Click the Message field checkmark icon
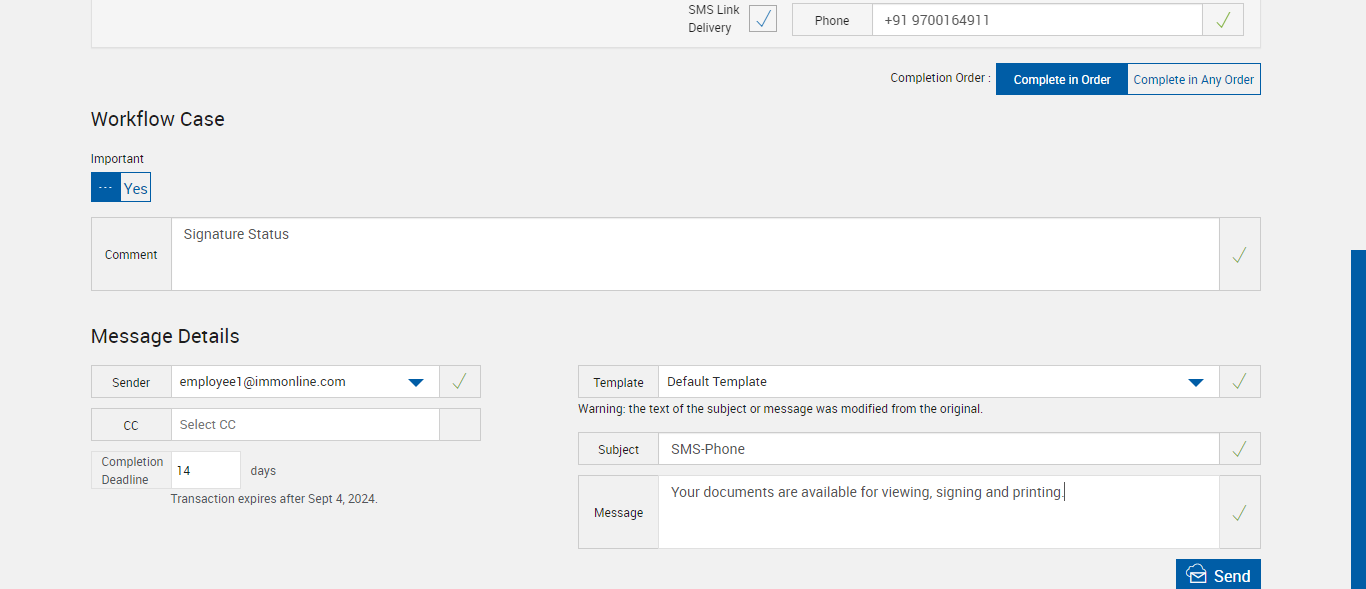The image size is (1366, 589). point(1239,512)
